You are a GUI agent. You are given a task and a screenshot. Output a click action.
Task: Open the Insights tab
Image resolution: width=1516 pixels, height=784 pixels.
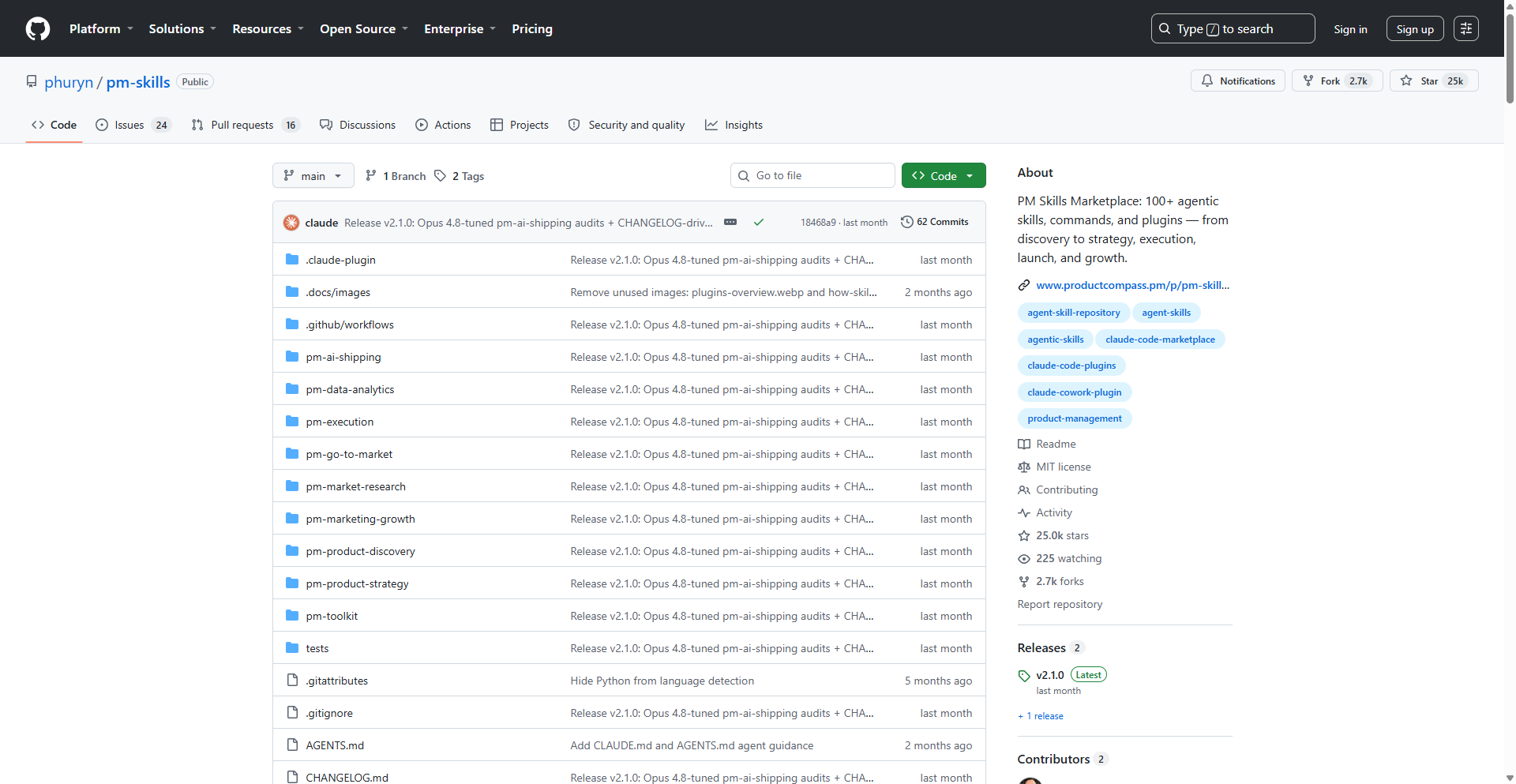(x=734, y=125)
